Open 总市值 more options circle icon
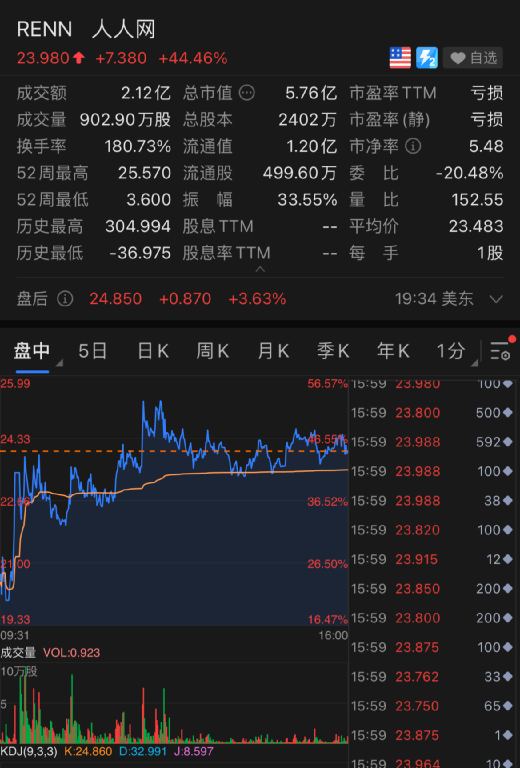The width and height of the screenshot is (520, 768). coord(247,93)
